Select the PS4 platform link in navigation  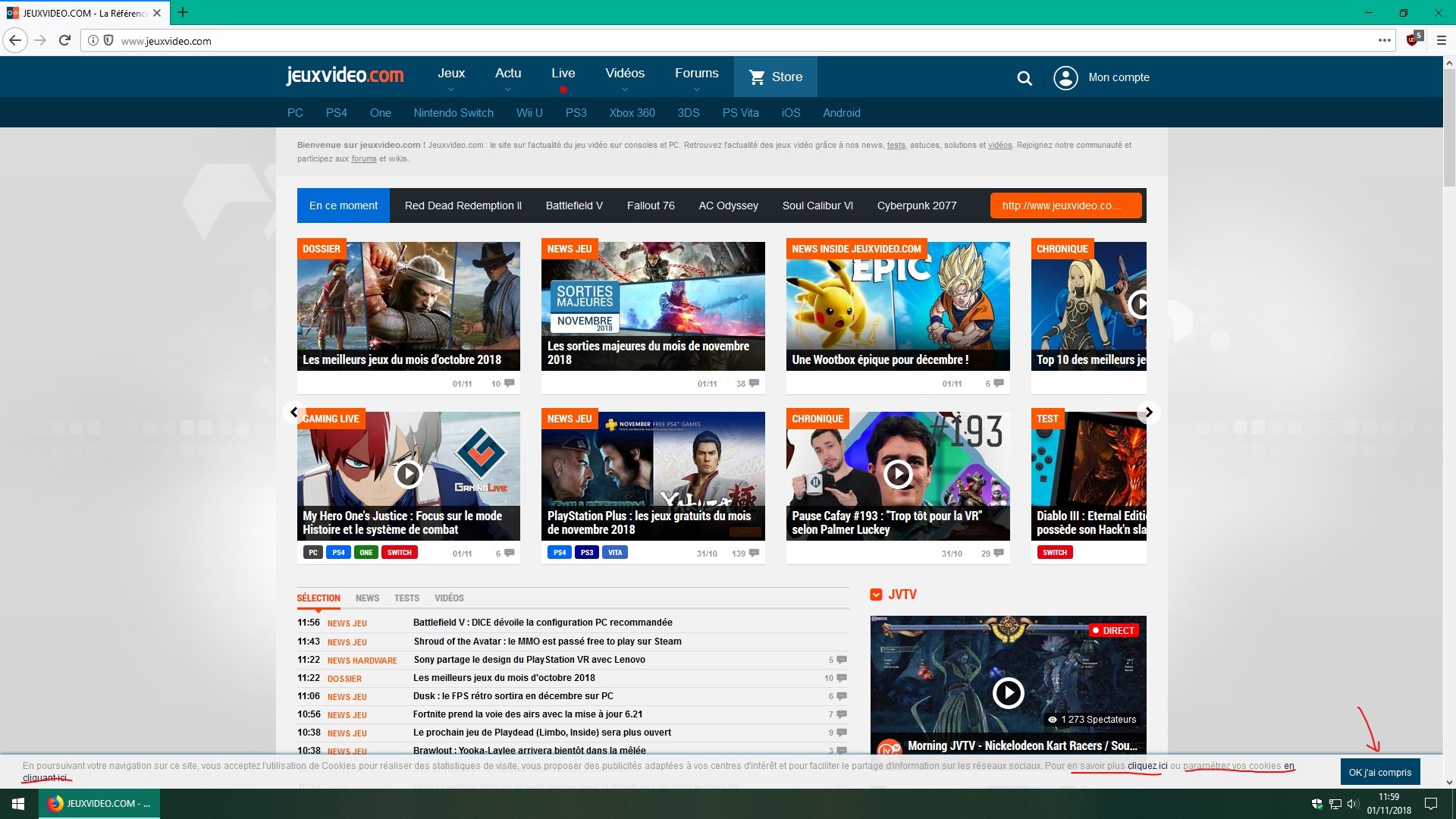(337, 112)
